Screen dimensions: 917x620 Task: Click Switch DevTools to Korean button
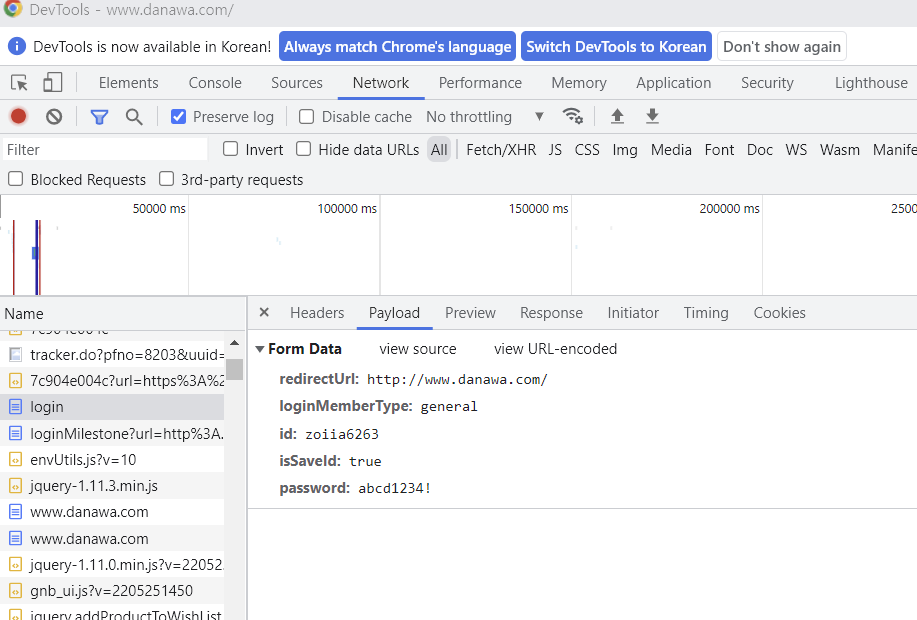tap(616, 46)
